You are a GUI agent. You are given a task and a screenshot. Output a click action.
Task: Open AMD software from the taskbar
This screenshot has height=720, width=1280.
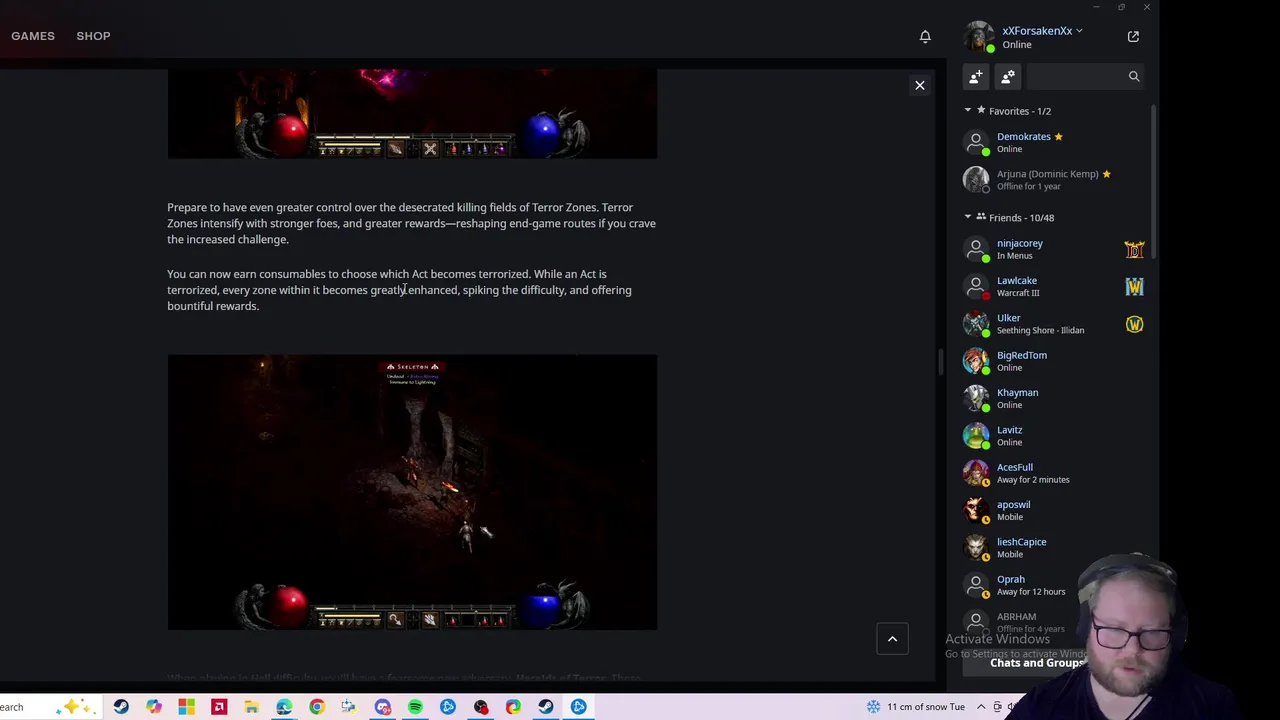tap(219, 707)
